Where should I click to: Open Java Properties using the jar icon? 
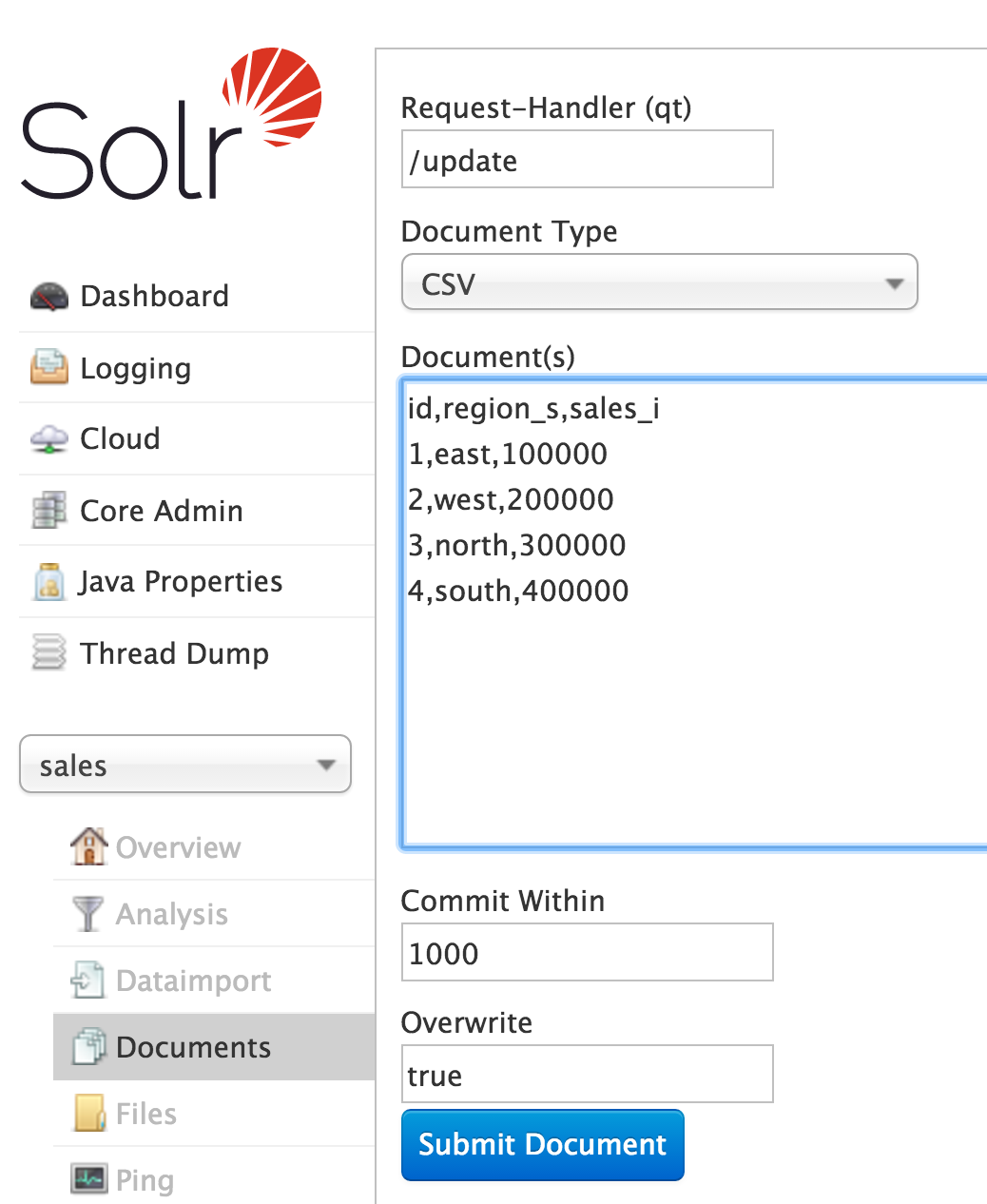(48, 581)
